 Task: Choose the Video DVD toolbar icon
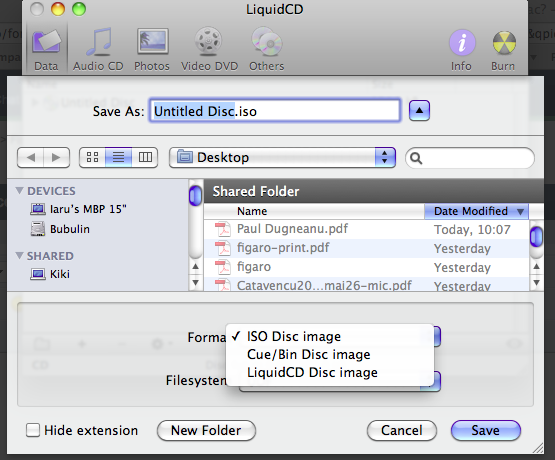point(209,50)
